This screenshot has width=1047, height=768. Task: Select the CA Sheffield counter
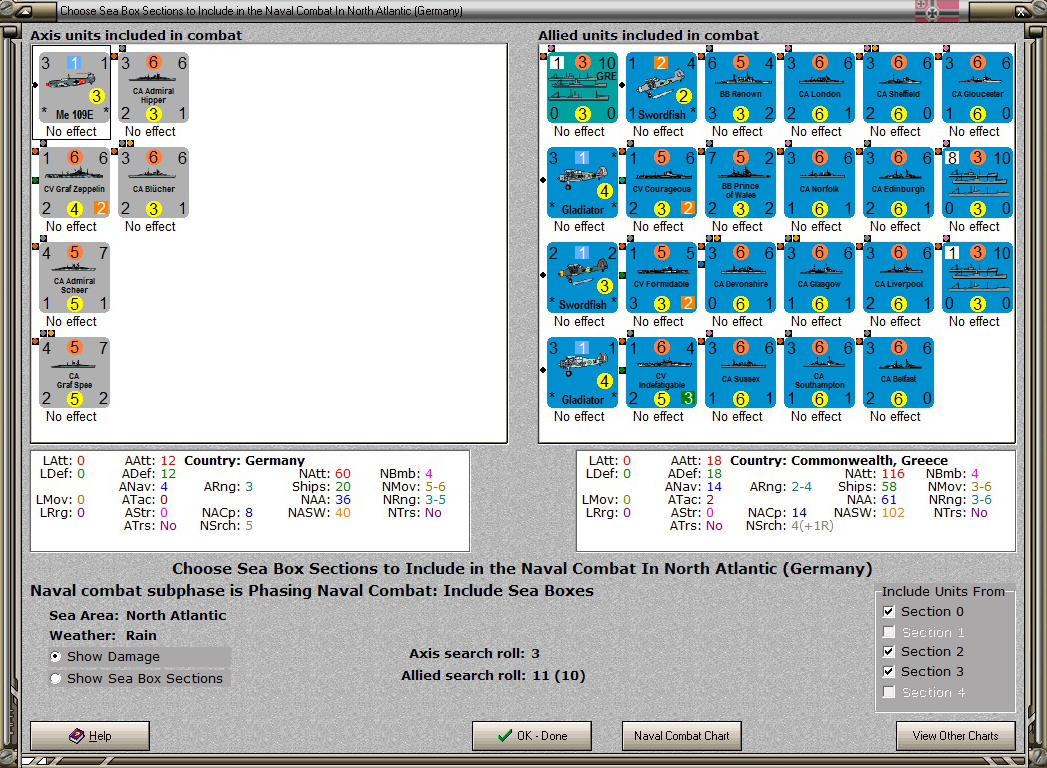coord(898,88)
